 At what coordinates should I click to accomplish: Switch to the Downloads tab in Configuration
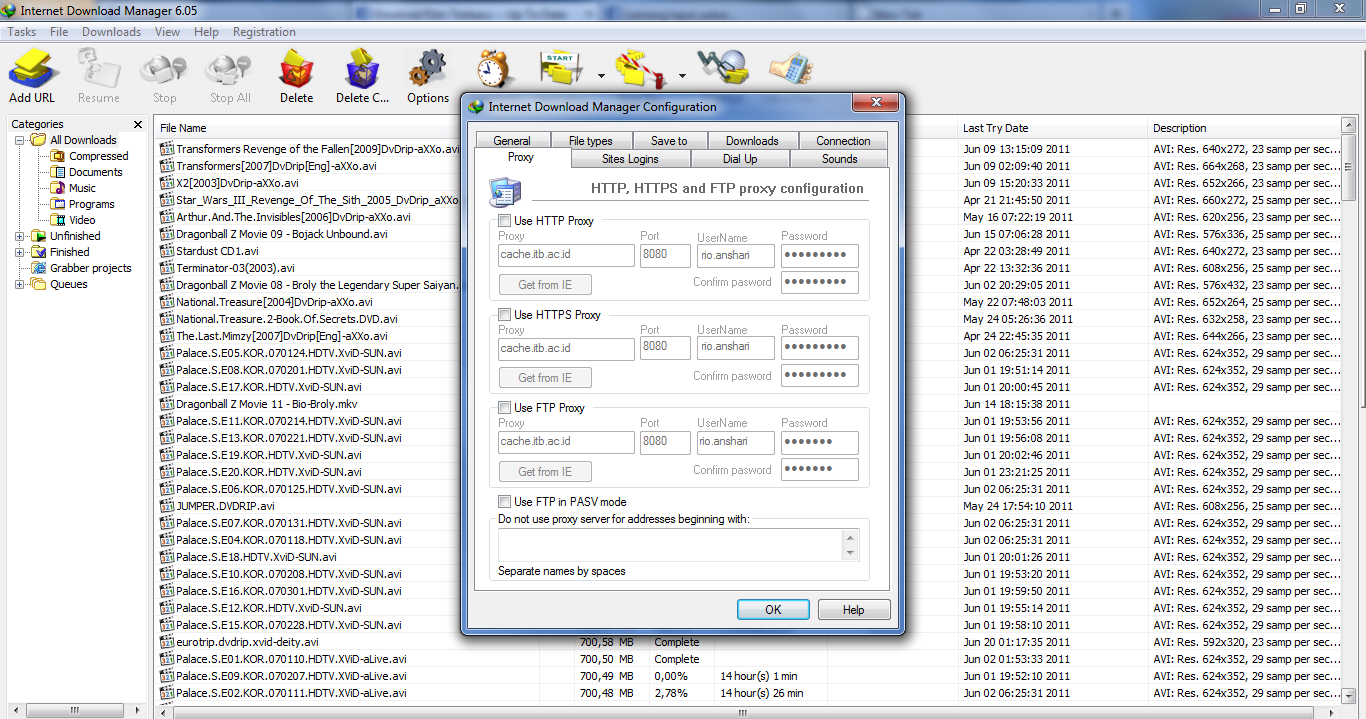(x=752, y=141)
